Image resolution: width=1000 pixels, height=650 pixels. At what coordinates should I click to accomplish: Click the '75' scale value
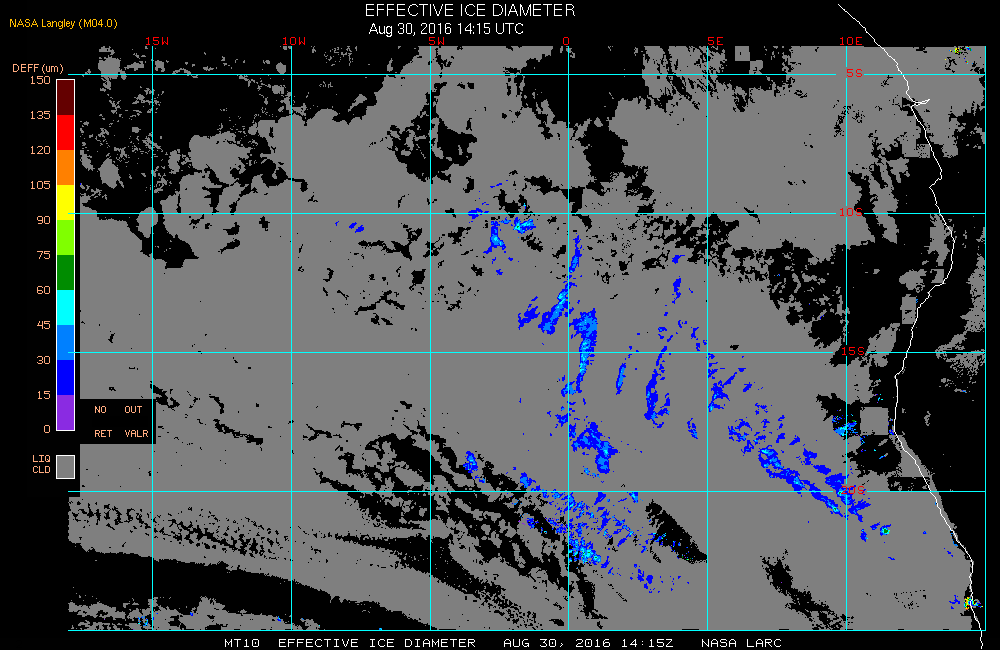(x=43, y=255)
